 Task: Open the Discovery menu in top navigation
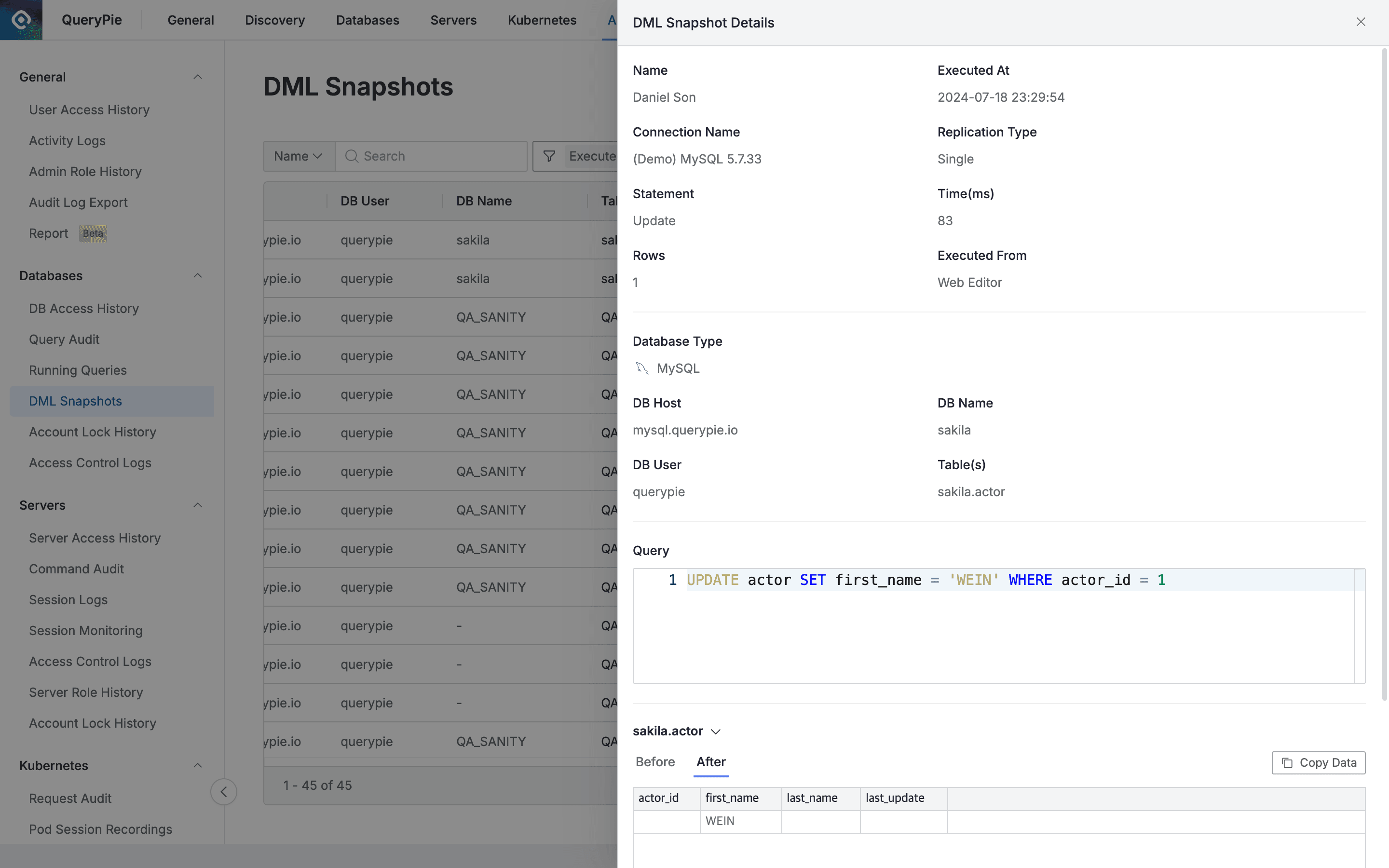(x=274, y=19)
